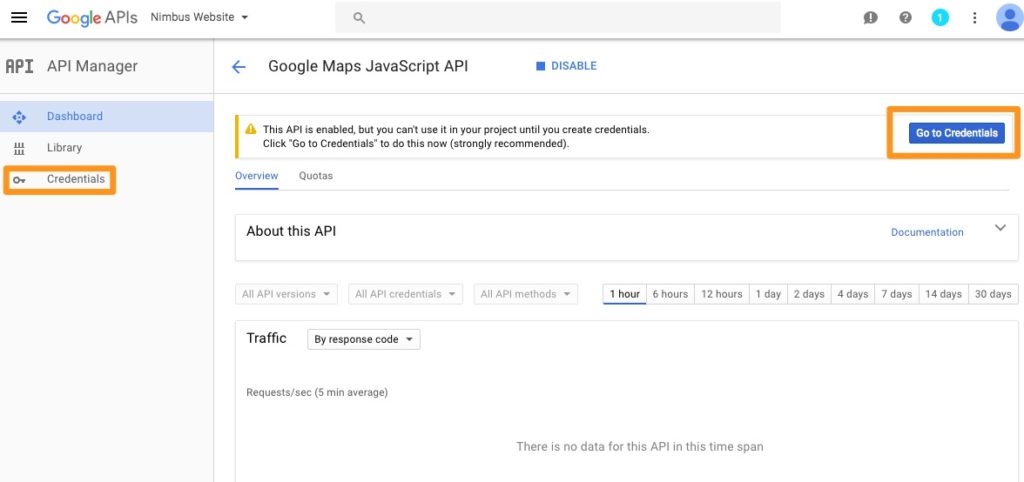Go back using the left arrow
The width and height of the screenshot is (1024, 482).
tap(238, 67)
